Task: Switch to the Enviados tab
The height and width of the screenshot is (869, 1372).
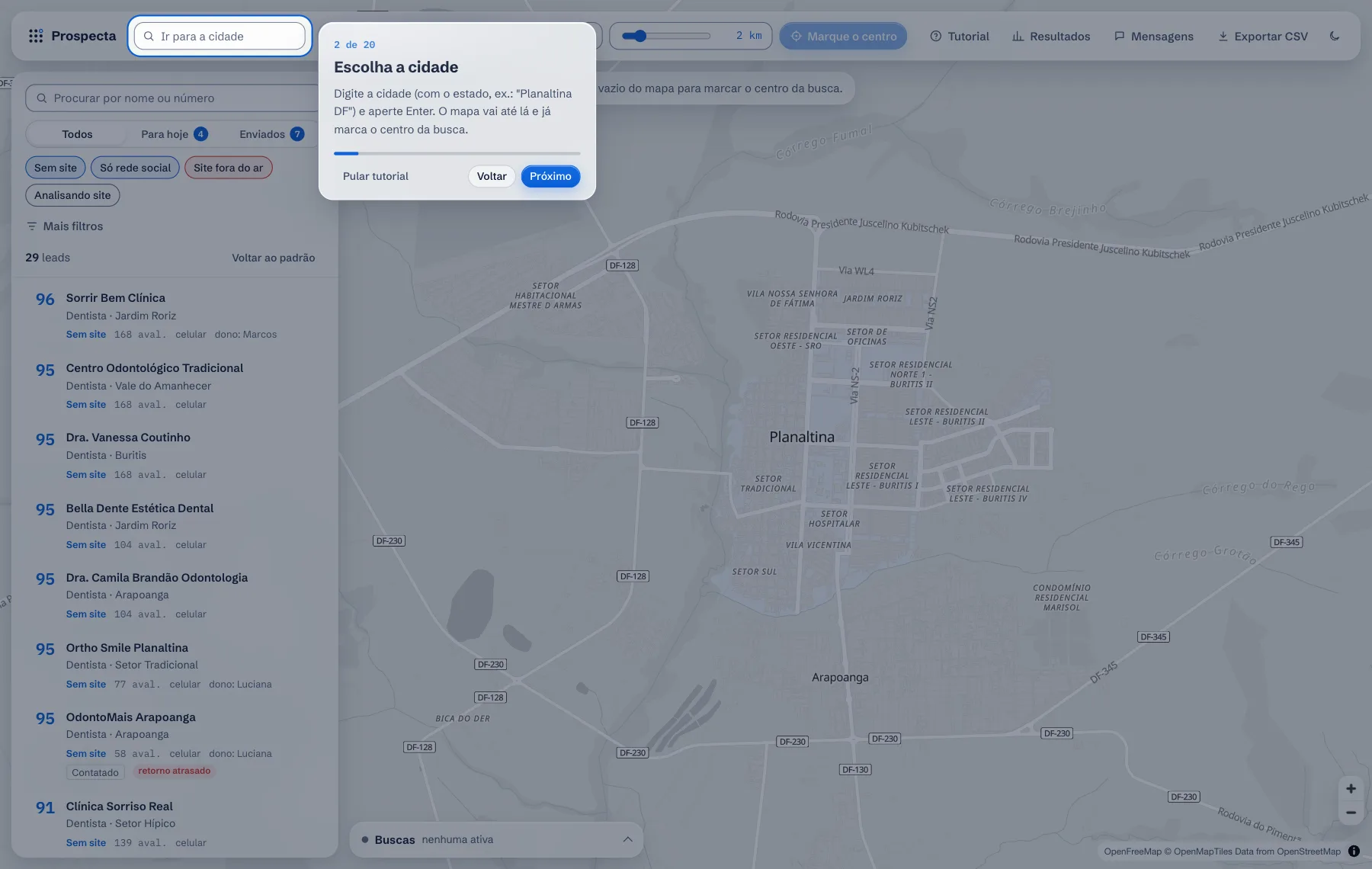Action: [x=271, y=134]
